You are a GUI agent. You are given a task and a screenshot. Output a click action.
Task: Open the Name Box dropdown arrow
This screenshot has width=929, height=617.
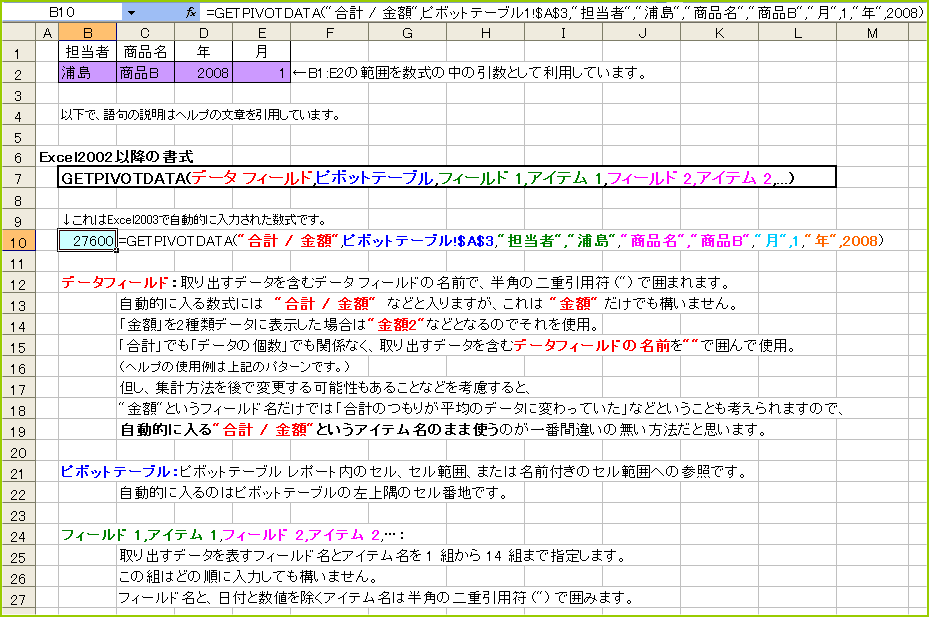click(130, 12)
